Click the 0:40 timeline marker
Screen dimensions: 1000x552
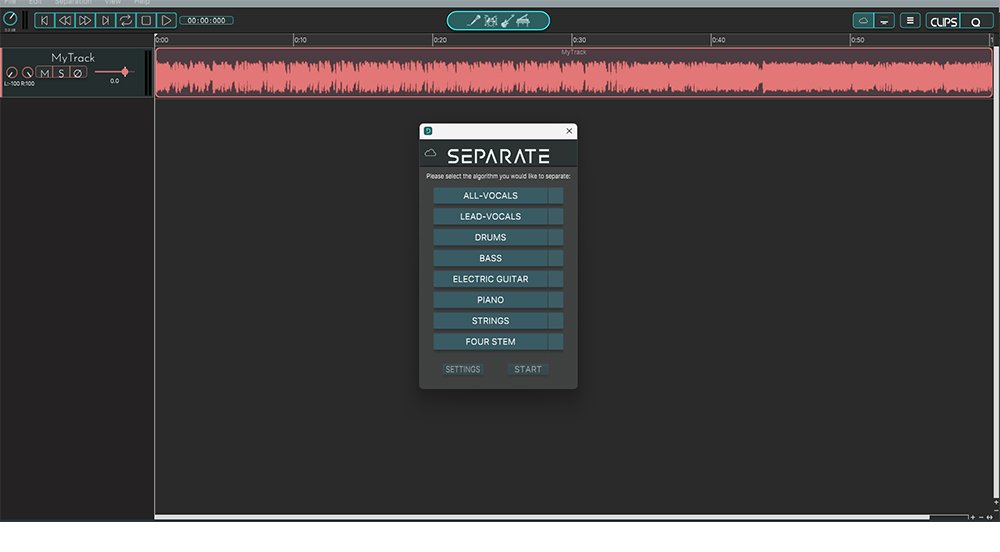[717, 40]
